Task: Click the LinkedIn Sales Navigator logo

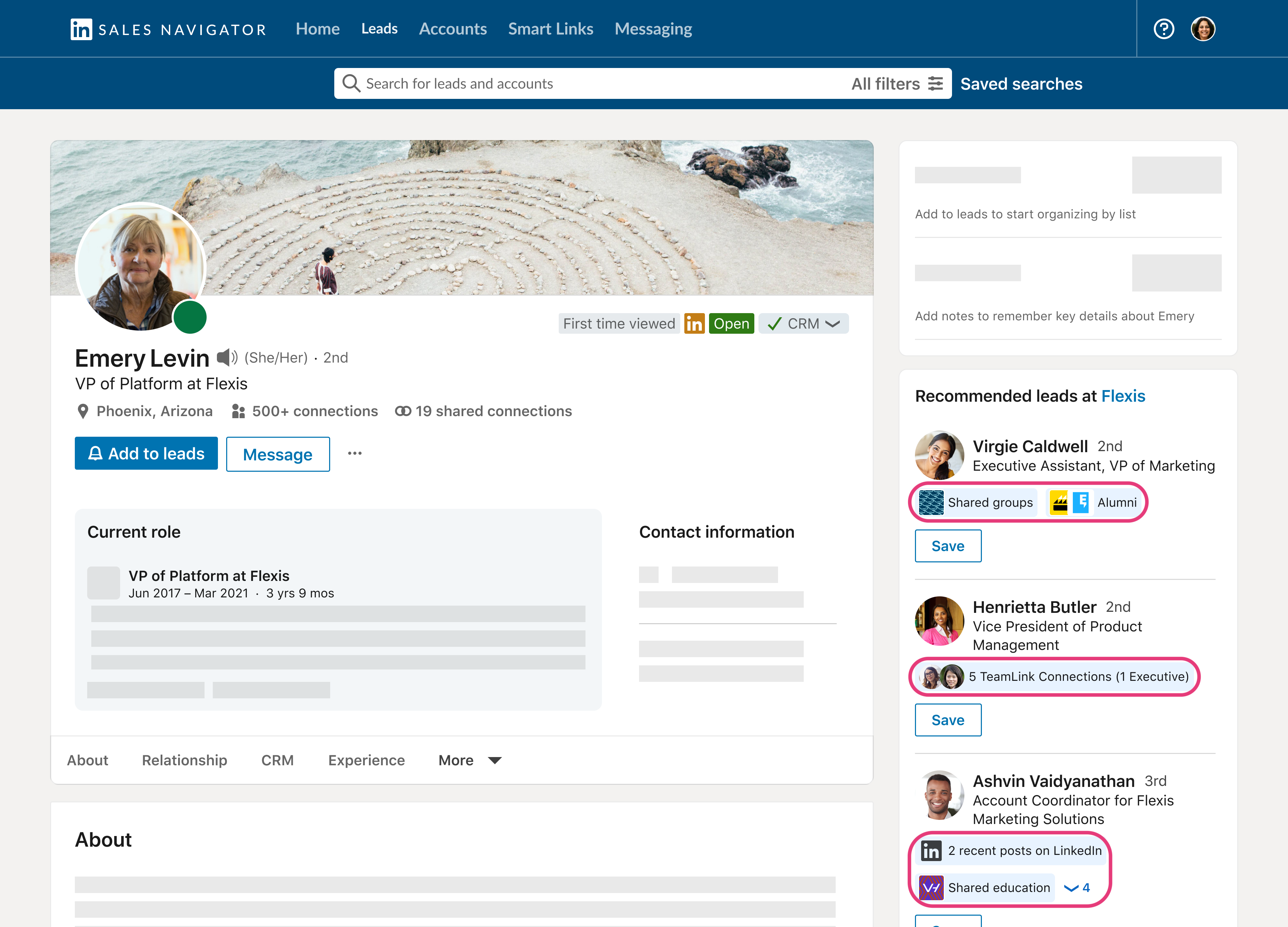Action: (x=168, y=29)
